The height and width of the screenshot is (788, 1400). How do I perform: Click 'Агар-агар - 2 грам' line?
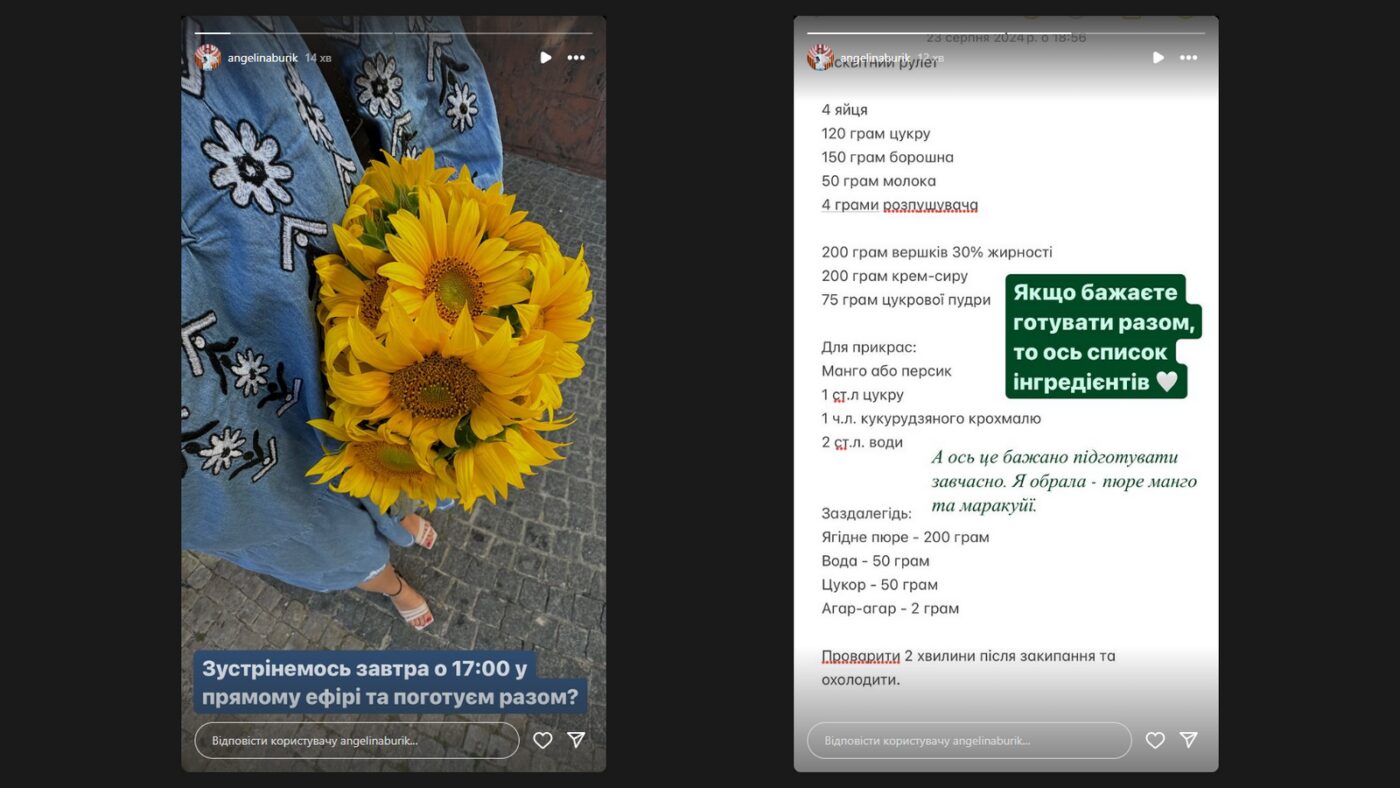(x=890, y=609)
